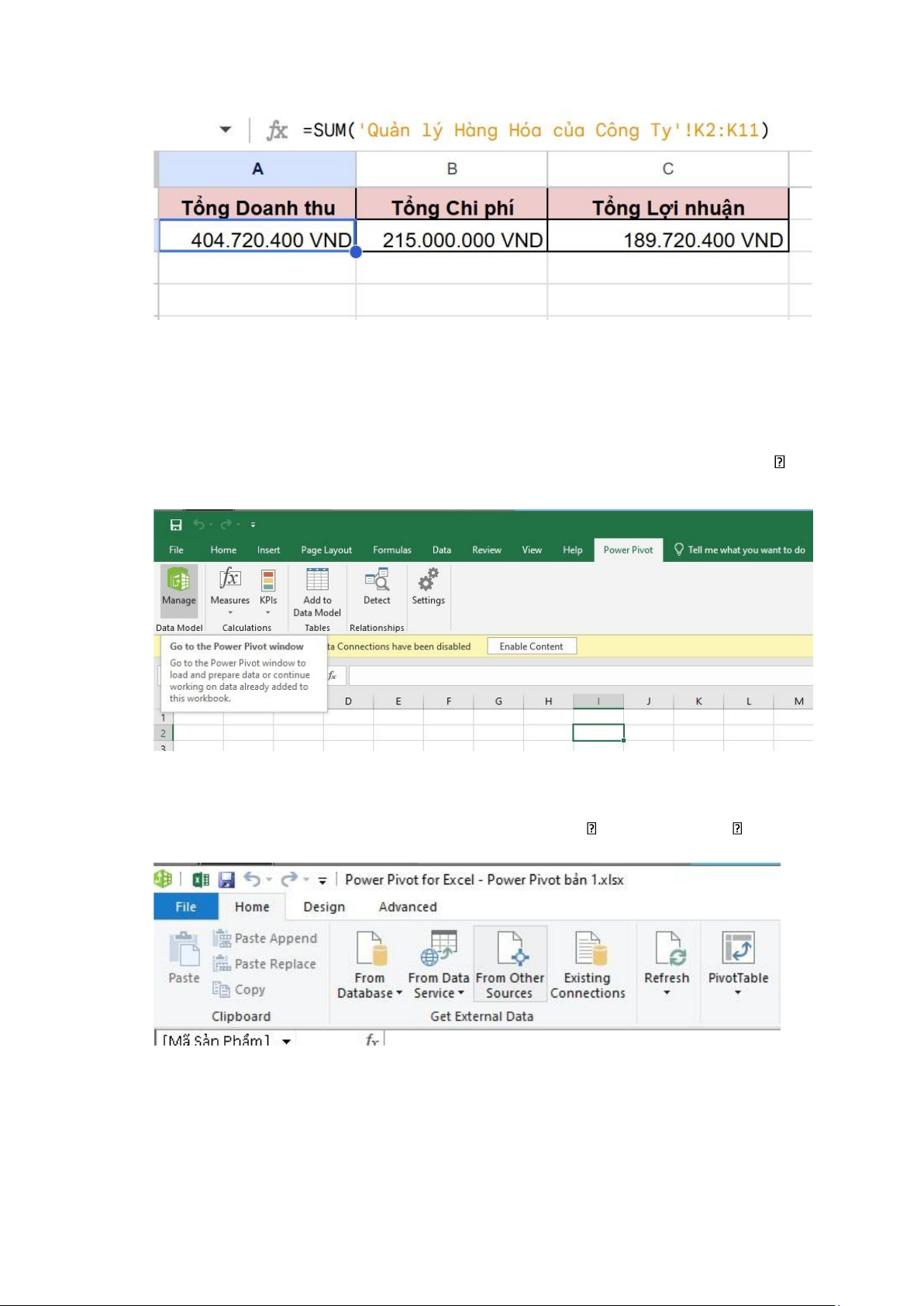Click the Manage Data Model icon
The image size is (924, 1306).
pyautogui.click(x=178, y=581)
